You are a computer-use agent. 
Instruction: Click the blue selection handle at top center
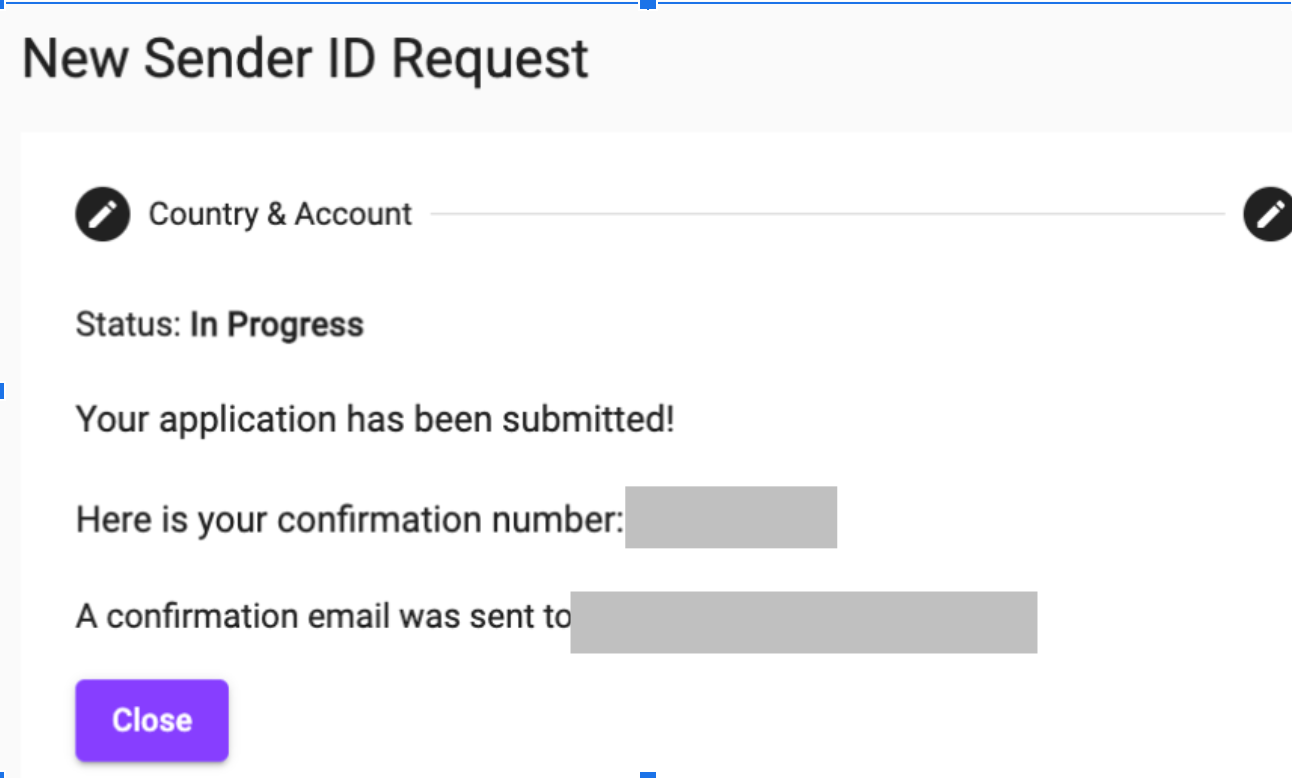[x=648, y=4]
